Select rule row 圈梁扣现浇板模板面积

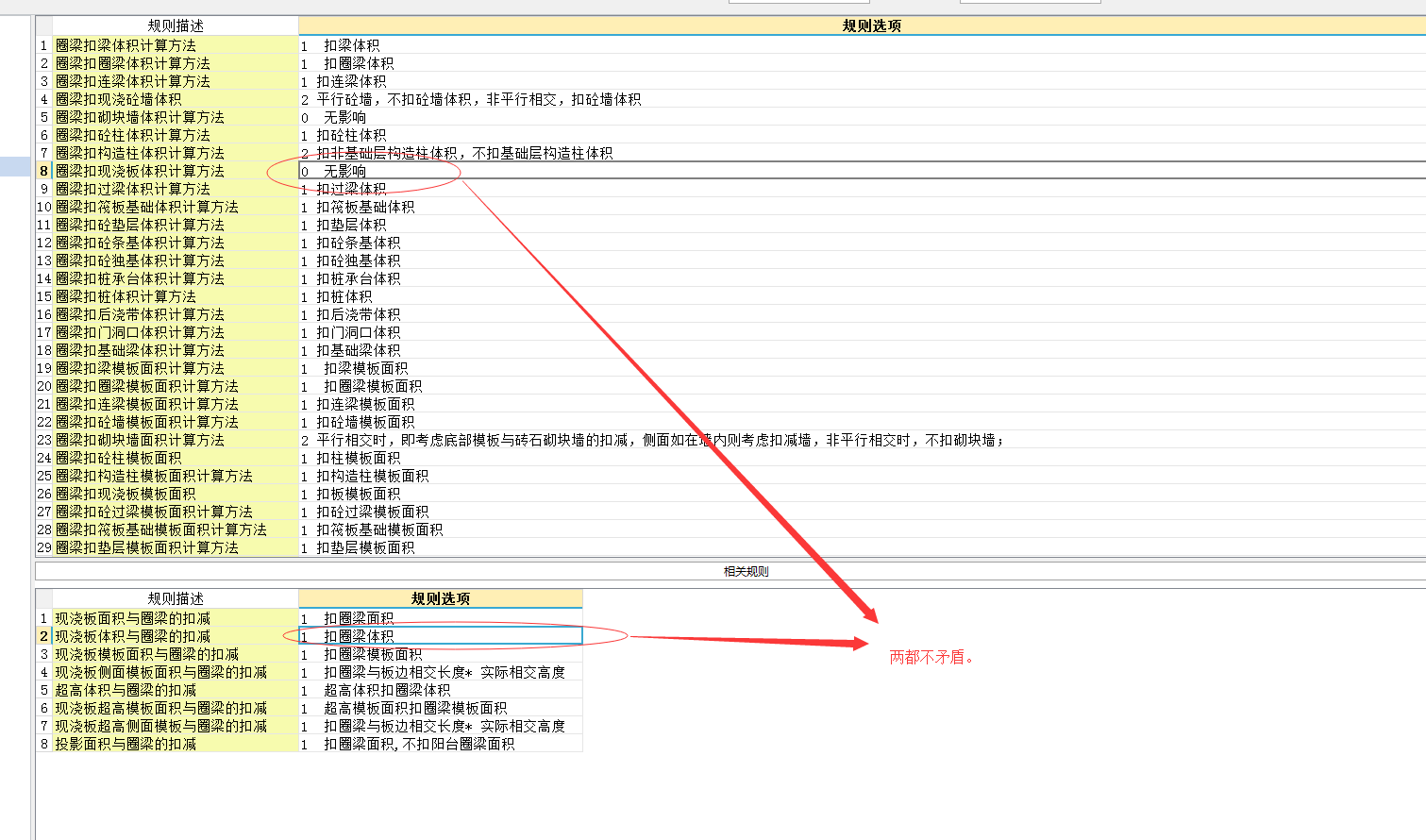point(176,494)
